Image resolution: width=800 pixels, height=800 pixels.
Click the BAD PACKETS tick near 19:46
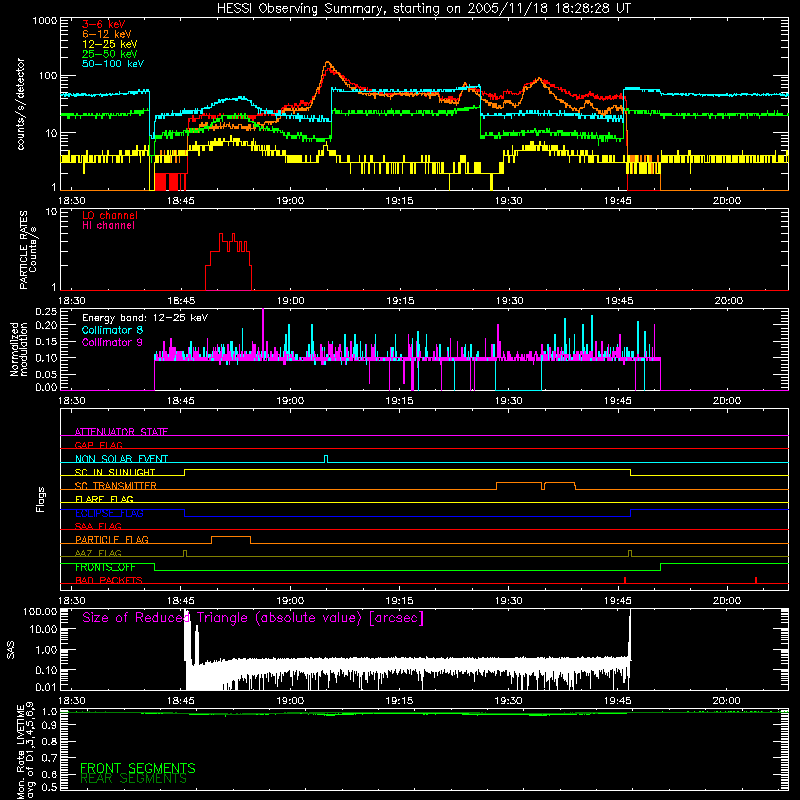tap(625, 580)
